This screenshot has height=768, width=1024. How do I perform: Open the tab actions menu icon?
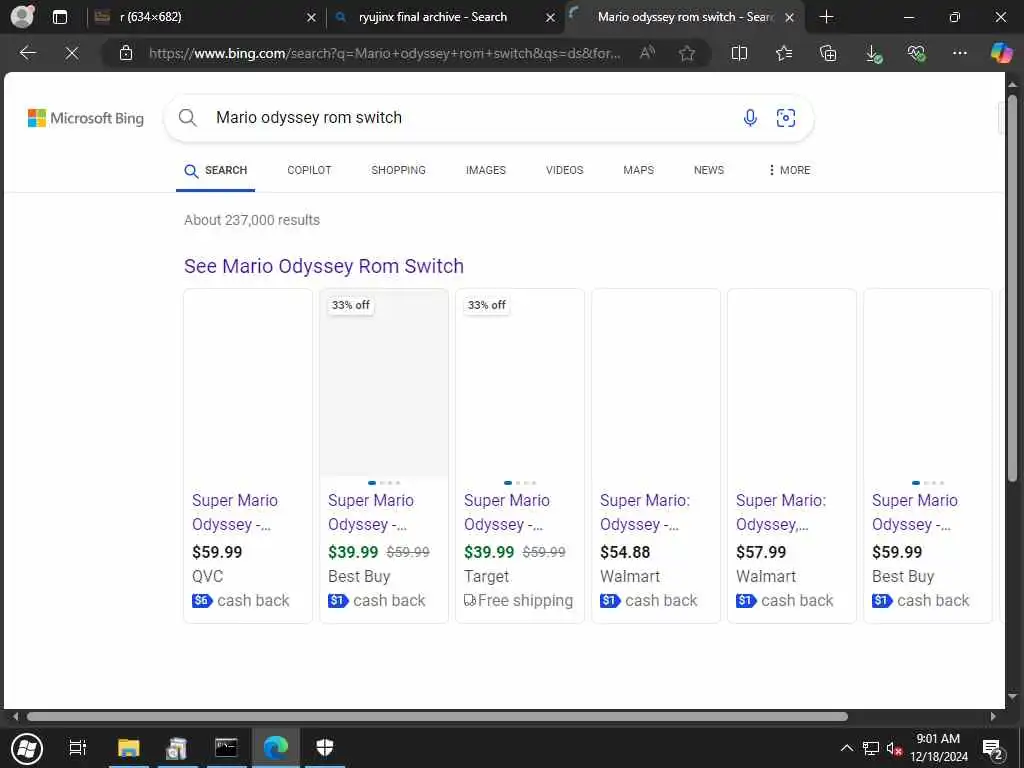(x=59, y=17)
